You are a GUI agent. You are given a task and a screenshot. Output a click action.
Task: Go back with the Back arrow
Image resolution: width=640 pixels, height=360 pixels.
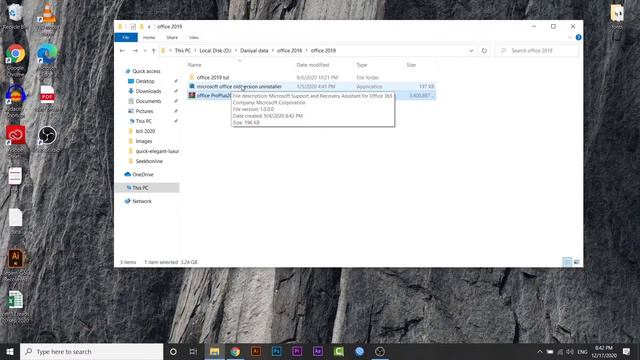click(x=122, y=51)
